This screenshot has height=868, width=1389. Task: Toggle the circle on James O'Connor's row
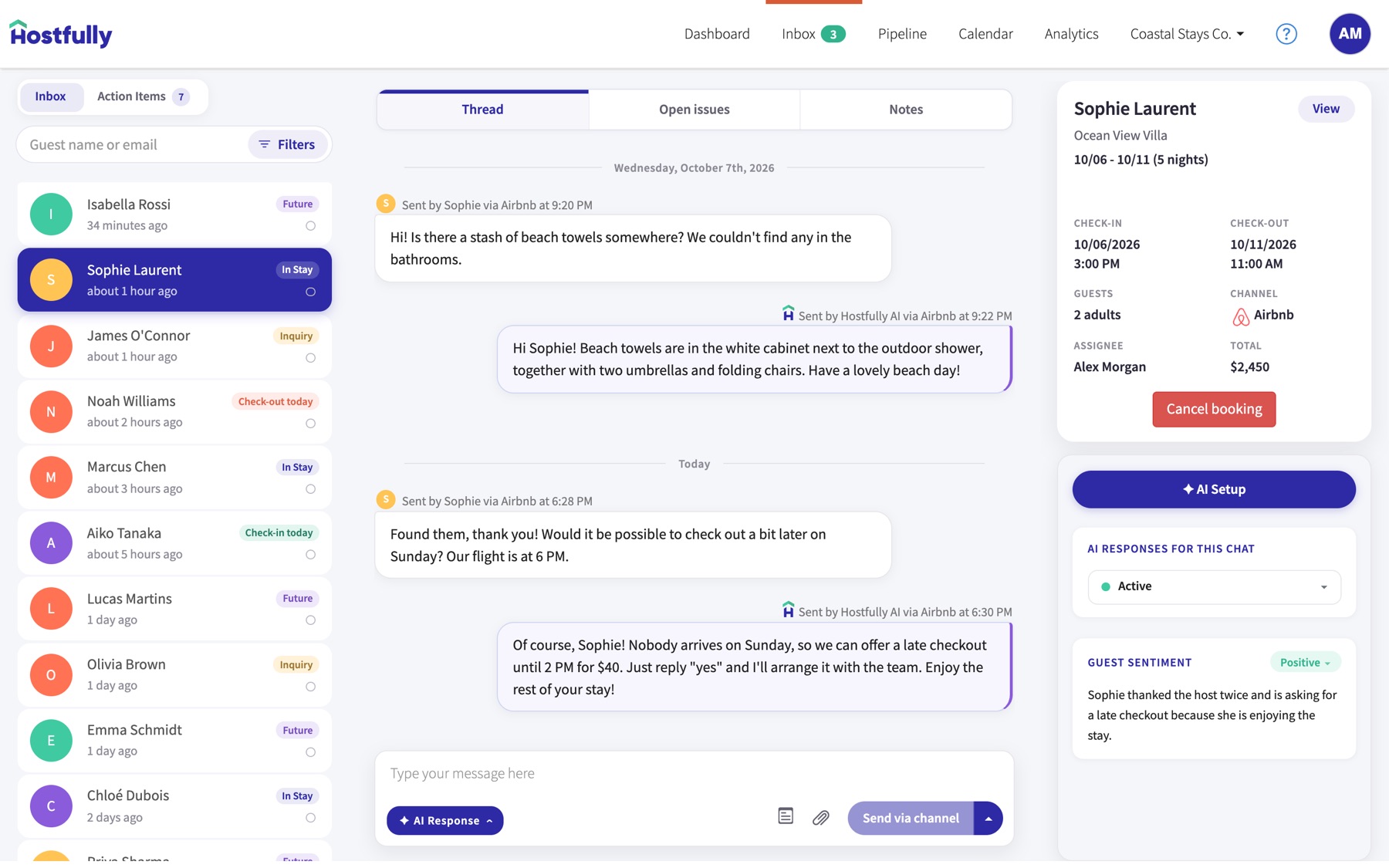[310, 358]
